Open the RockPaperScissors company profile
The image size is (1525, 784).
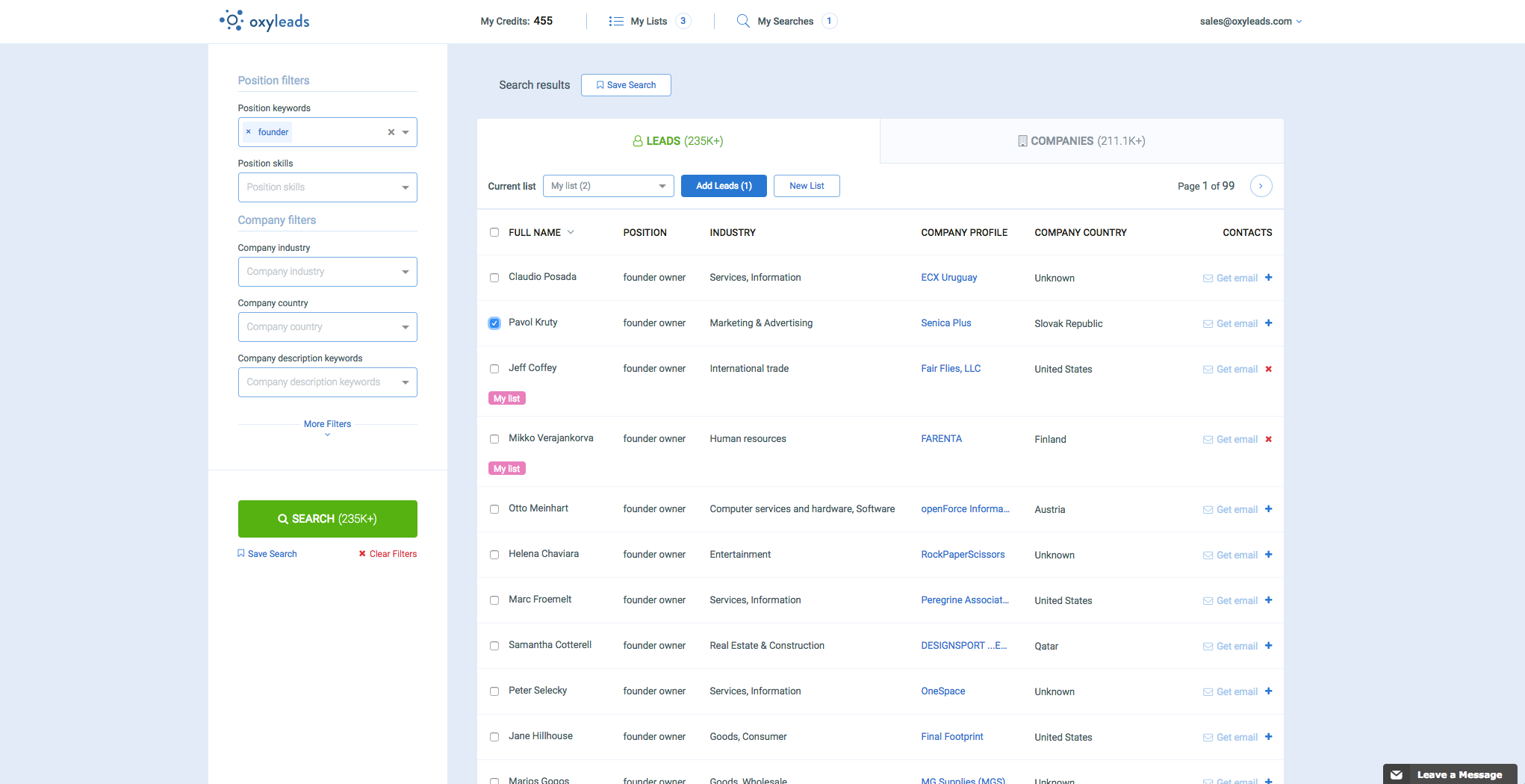963,555
